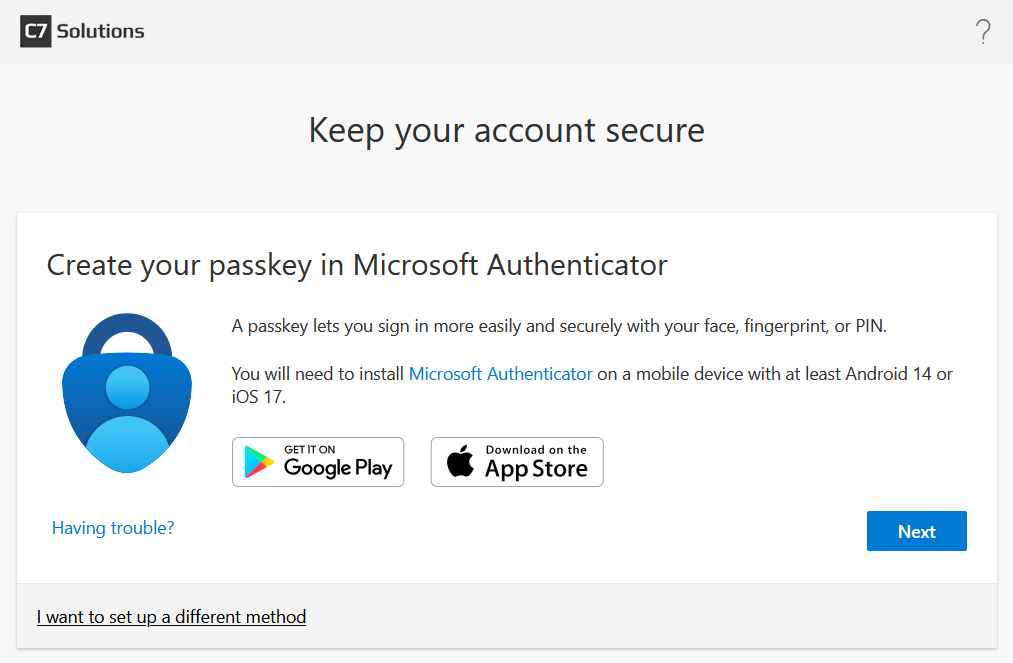Follow the Microsoft Authenticator hyperlink
This screenshot has width=1013, height=663.
pos(501,374)
